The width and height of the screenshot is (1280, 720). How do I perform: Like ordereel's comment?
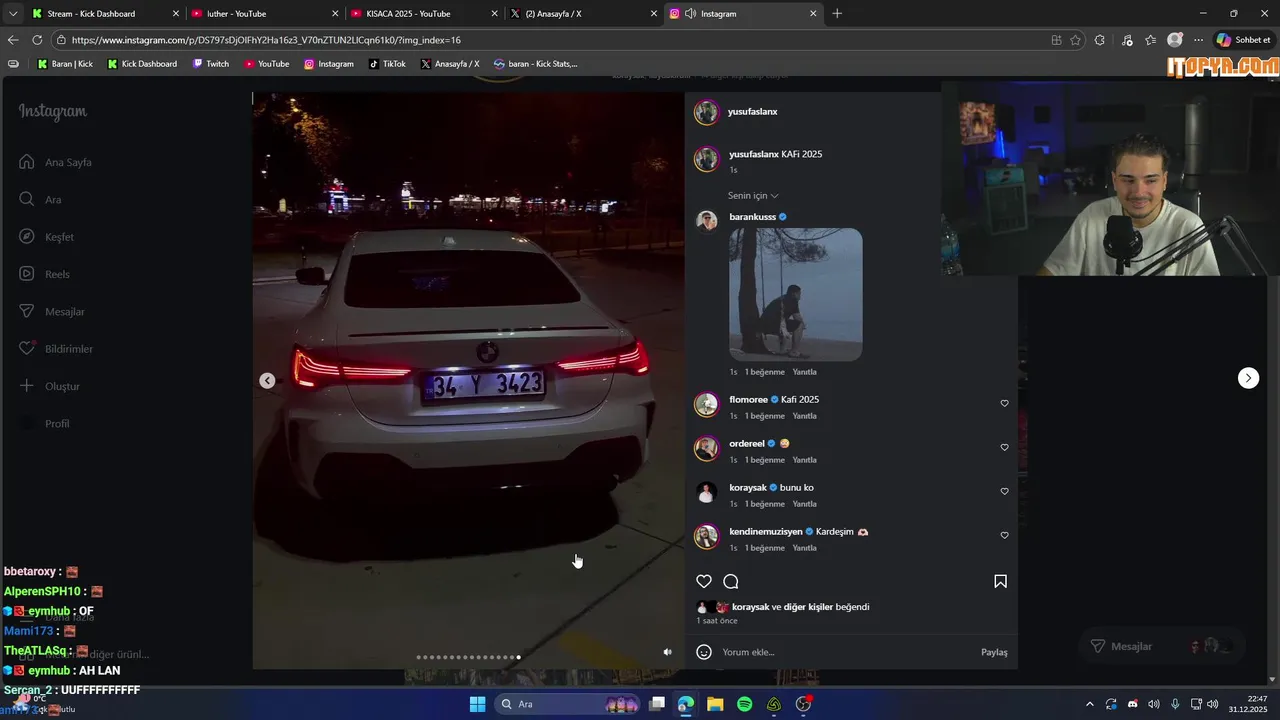(x=1004, y=447)
